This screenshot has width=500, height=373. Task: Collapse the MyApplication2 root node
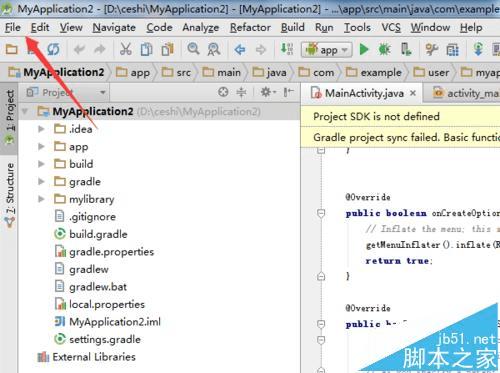point(25,111)
